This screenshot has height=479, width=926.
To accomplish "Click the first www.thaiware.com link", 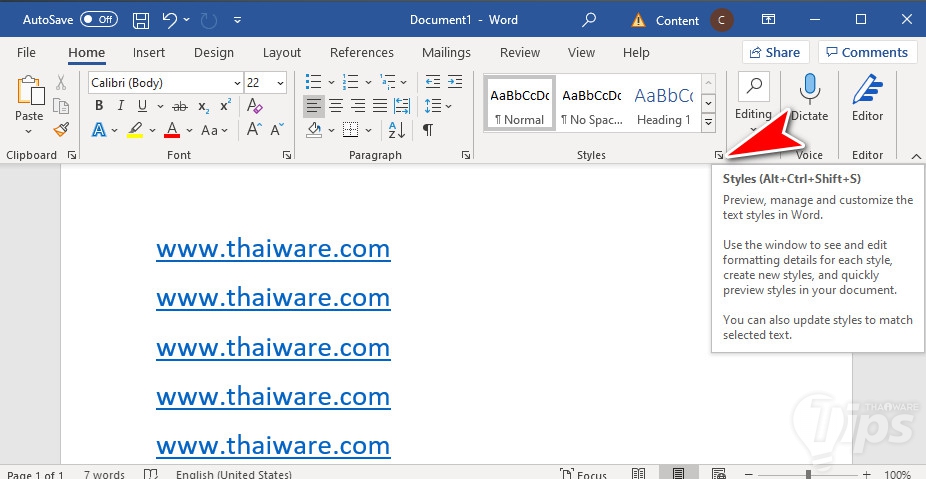I will [x=273, y=249].
